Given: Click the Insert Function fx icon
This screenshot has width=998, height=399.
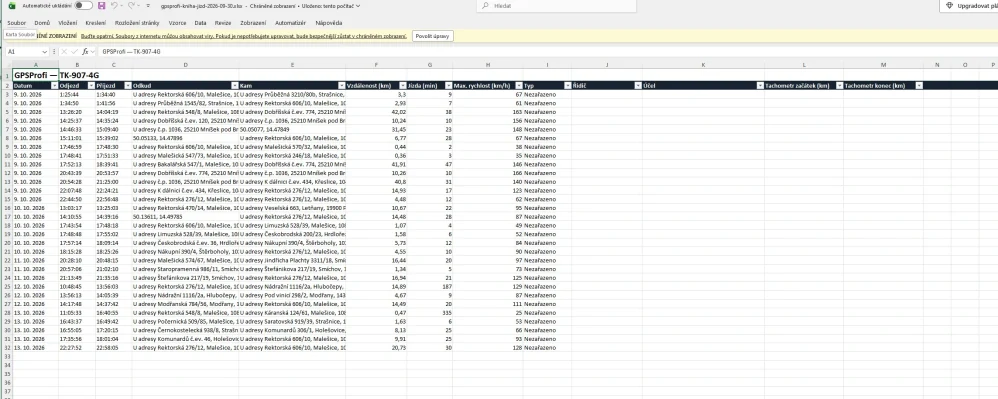Looking at the screenshot, I should pyautogui.click(x=85, y=51).
